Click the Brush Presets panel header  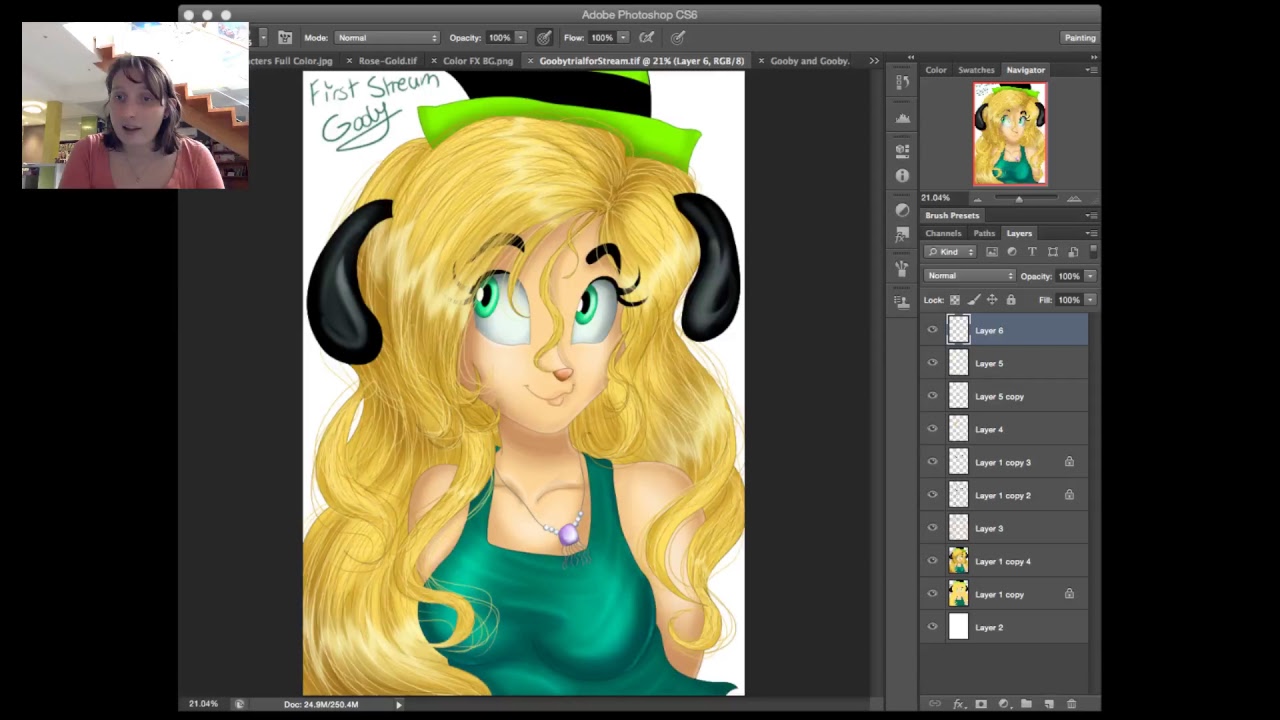point(952,216)
